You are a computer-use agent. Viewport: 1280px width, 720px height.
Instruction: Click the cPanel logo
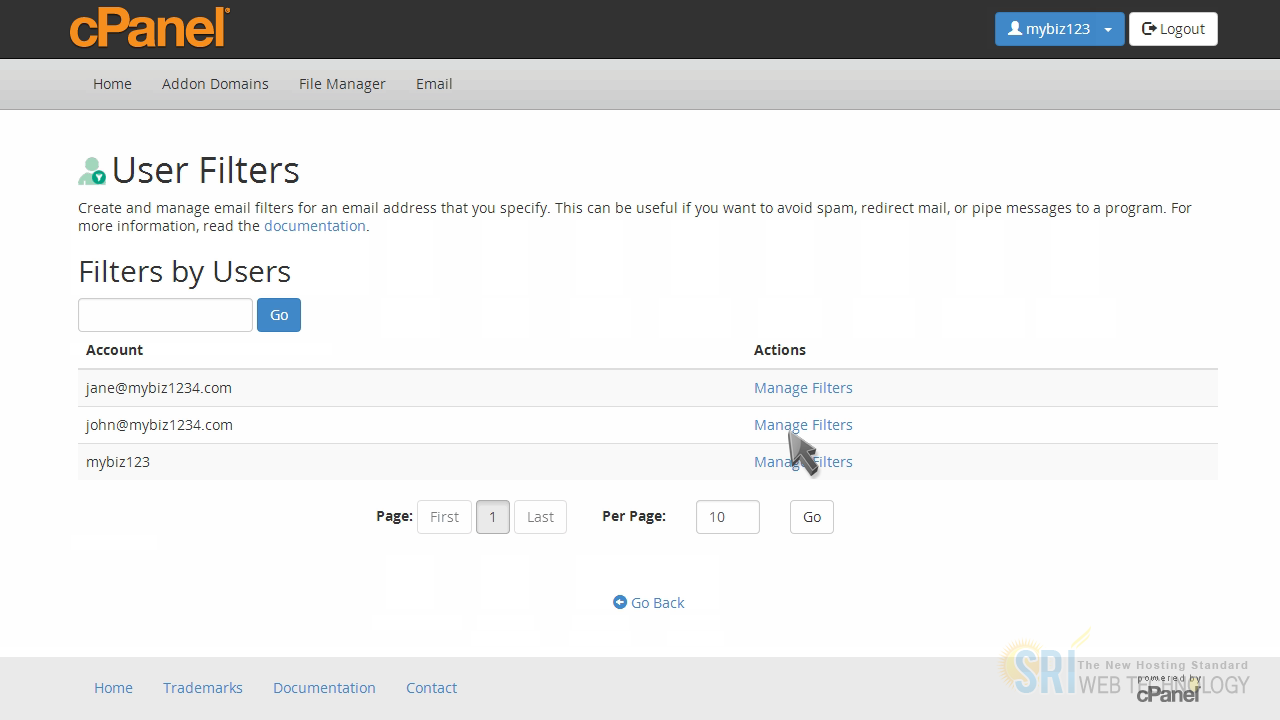coord(150,27)
